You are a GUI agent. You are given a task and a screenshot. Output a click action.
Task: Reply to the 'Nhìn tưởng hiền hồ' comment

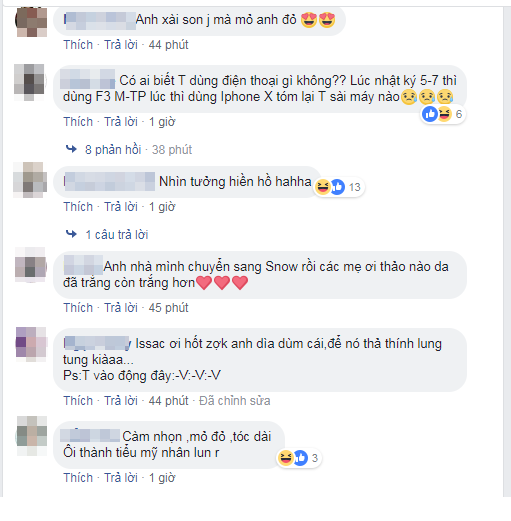click(121, 207)
